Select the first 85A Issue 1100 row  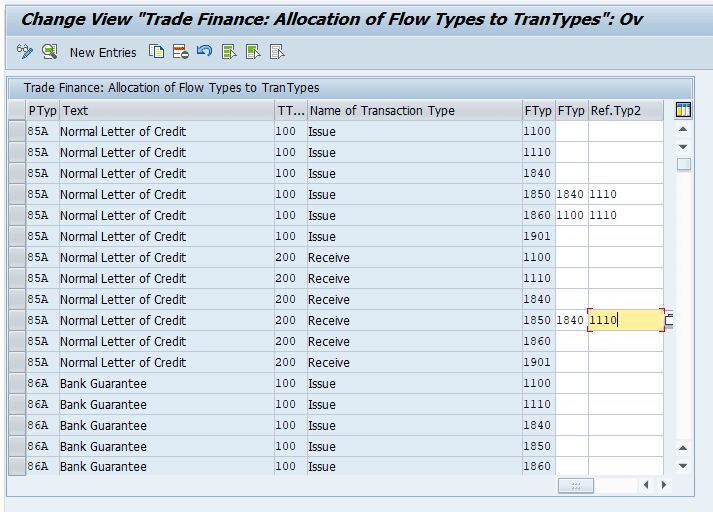(16, 132)
